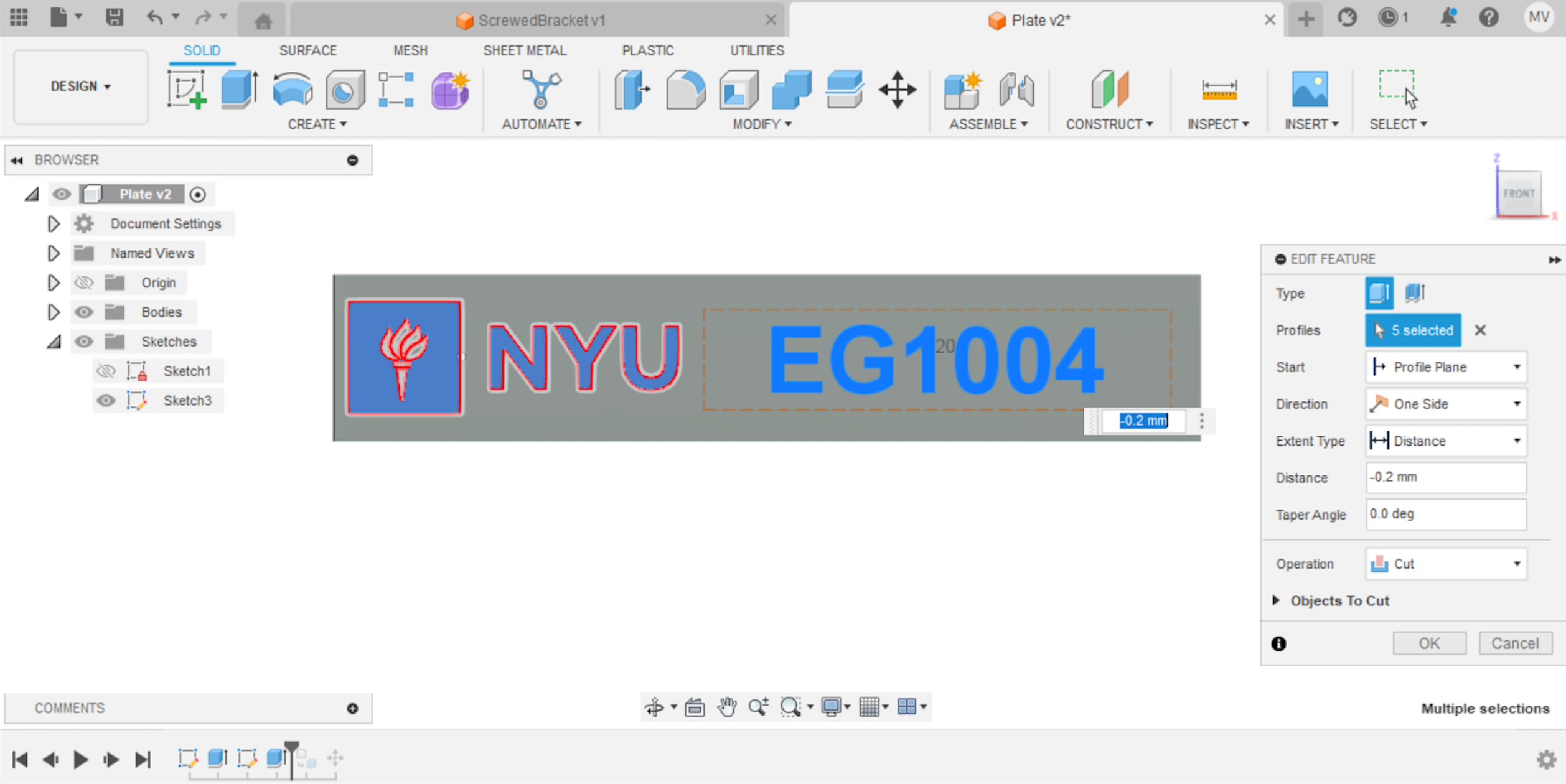Open the Measure tool icon
This screenshot has height=784, width=1566.
pos(1219,90)
